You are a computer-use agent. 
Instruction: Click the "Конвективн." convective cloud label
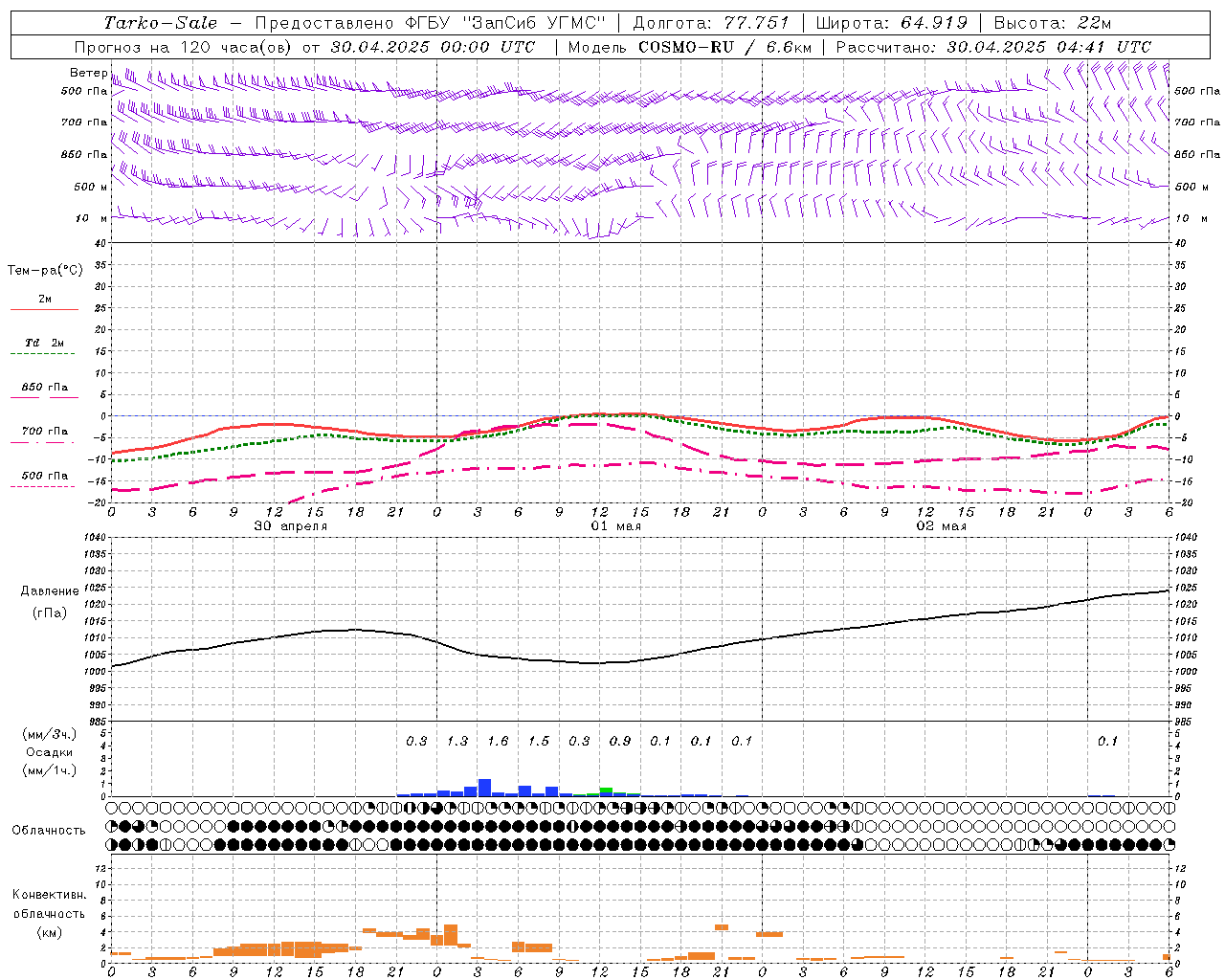[49, 895]
